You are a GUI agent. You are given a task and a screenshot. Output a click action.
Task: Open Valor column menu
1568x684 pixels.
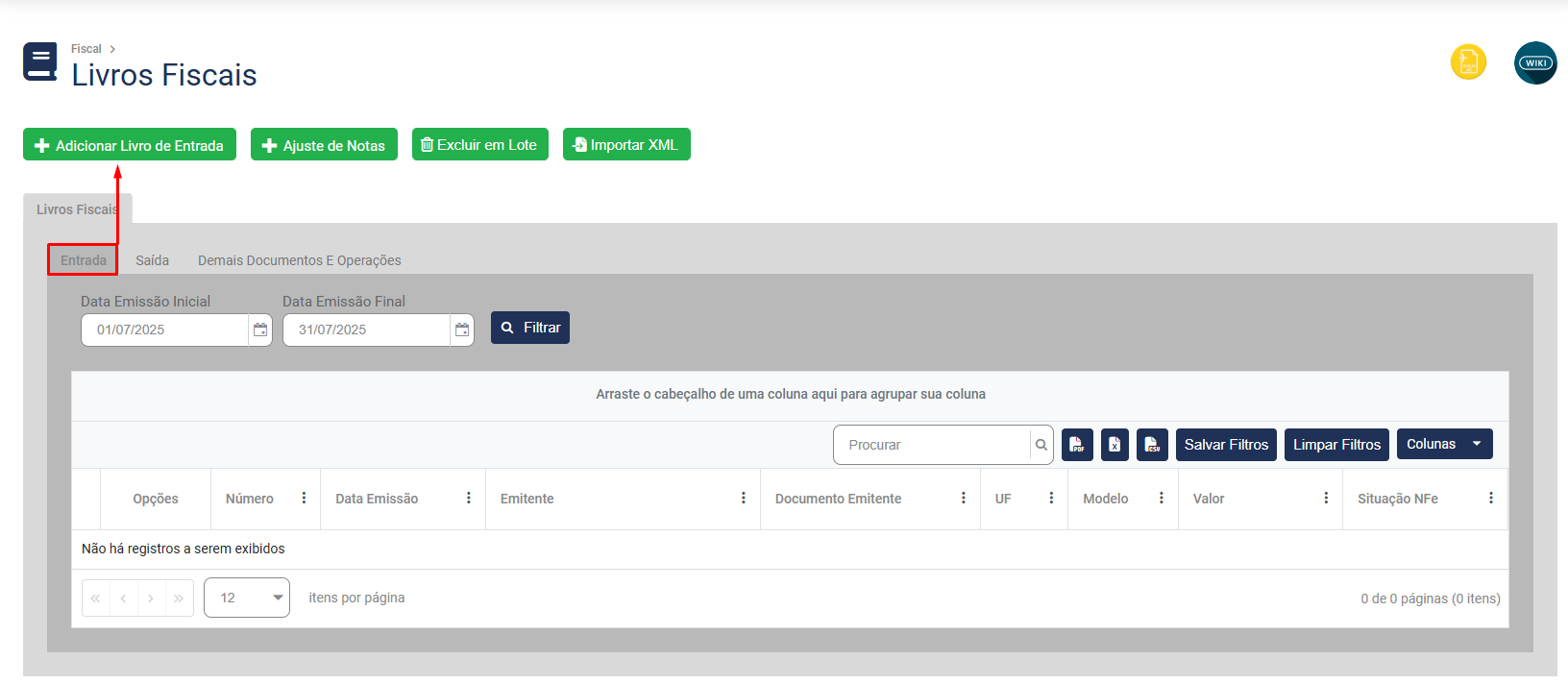tap(1326, 499)
